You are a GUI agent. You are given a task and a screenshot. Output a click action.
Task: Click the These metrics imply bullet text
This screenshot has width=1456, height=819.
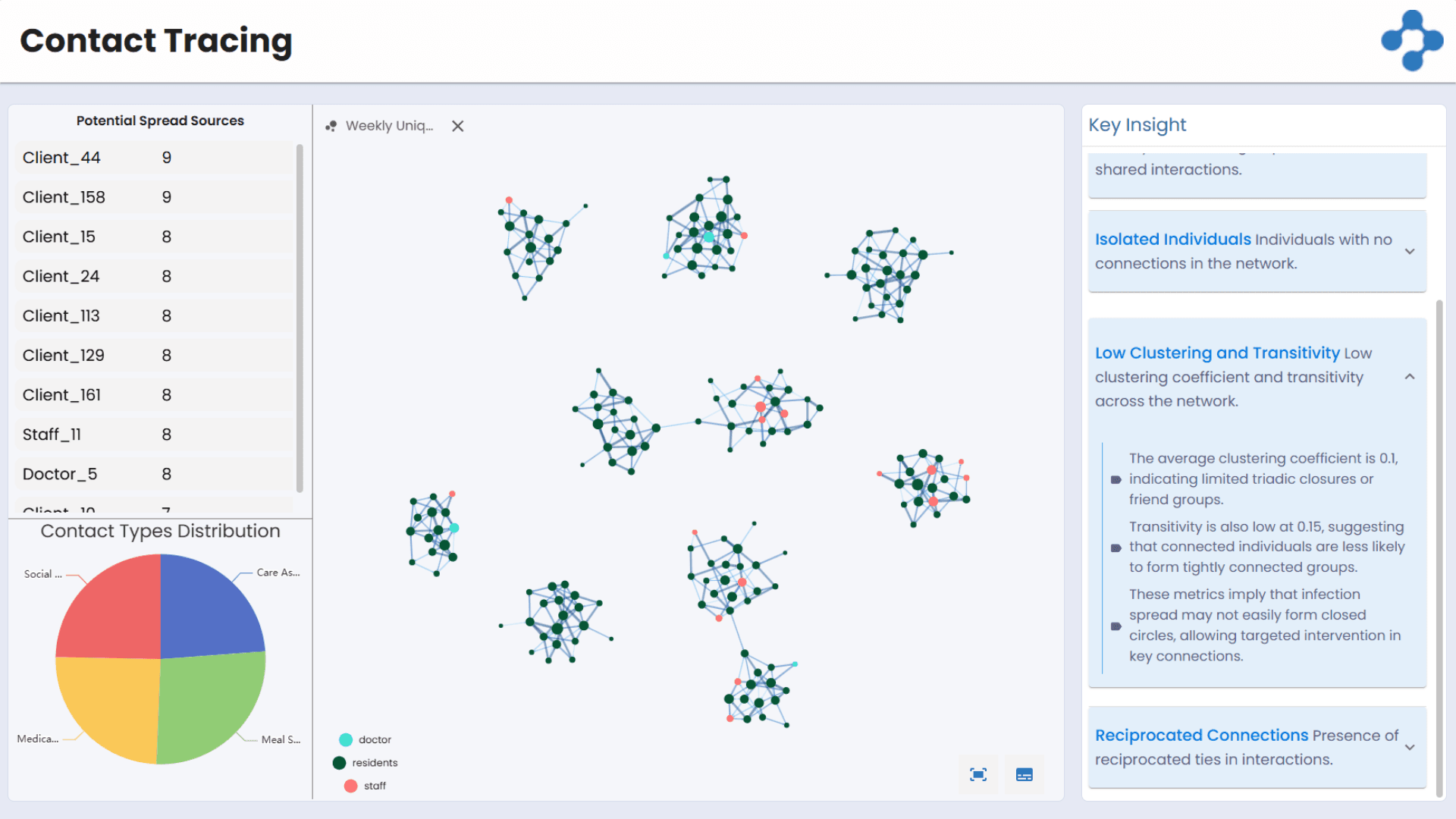click(x=1265, y=625)
